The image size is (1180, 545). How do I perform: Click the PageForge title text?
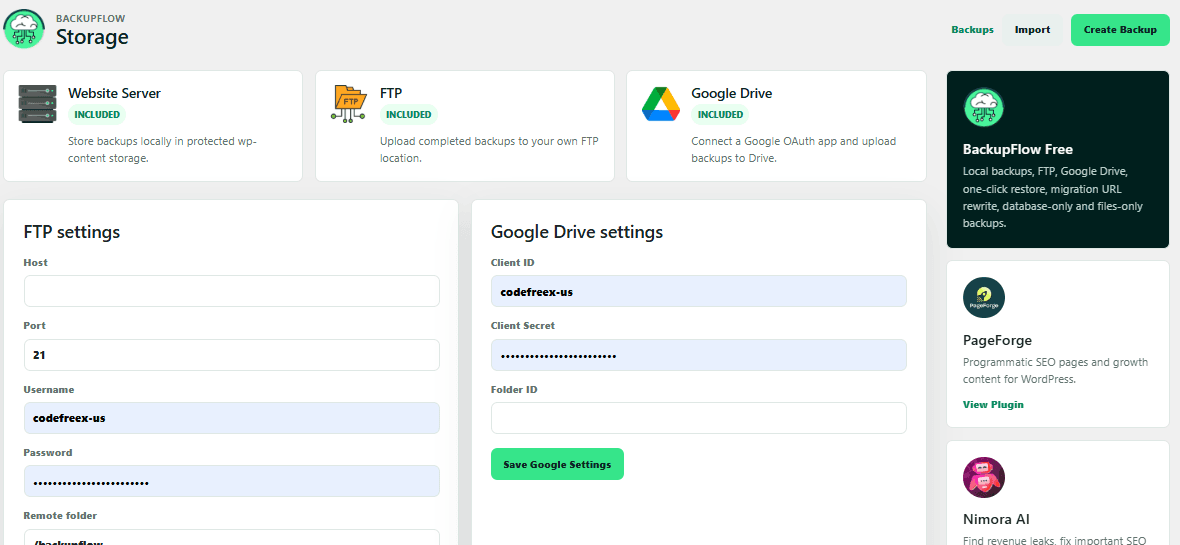pos(997,339)
